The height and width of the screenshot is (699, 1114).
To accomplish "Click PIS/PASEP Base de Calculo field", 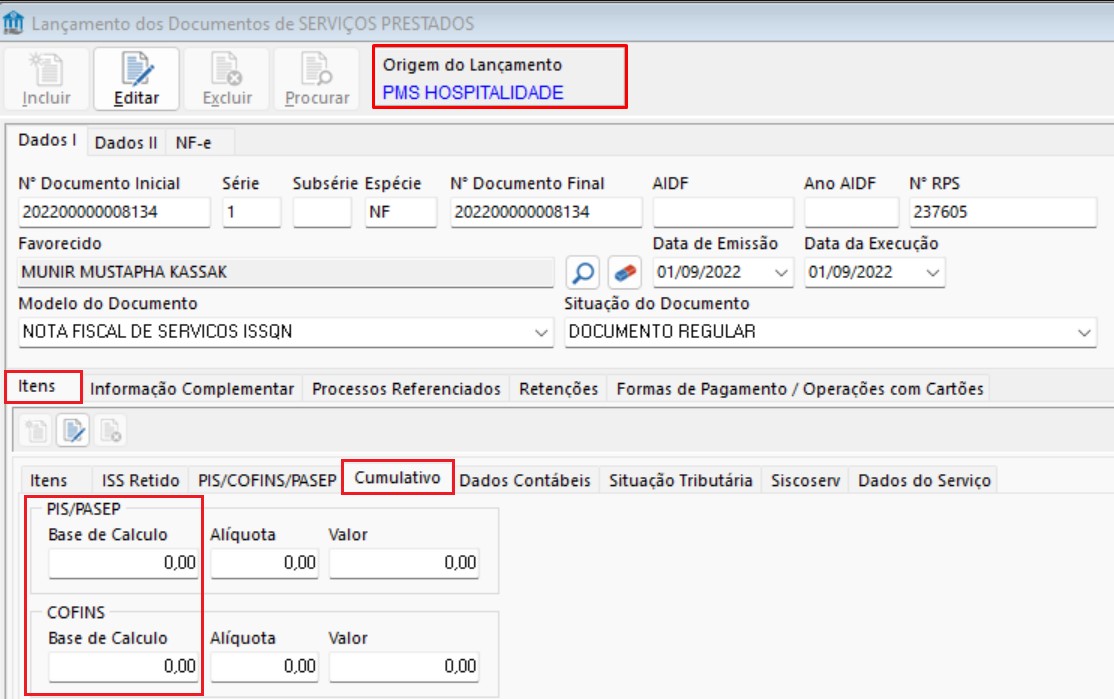I will click(123, 563).
